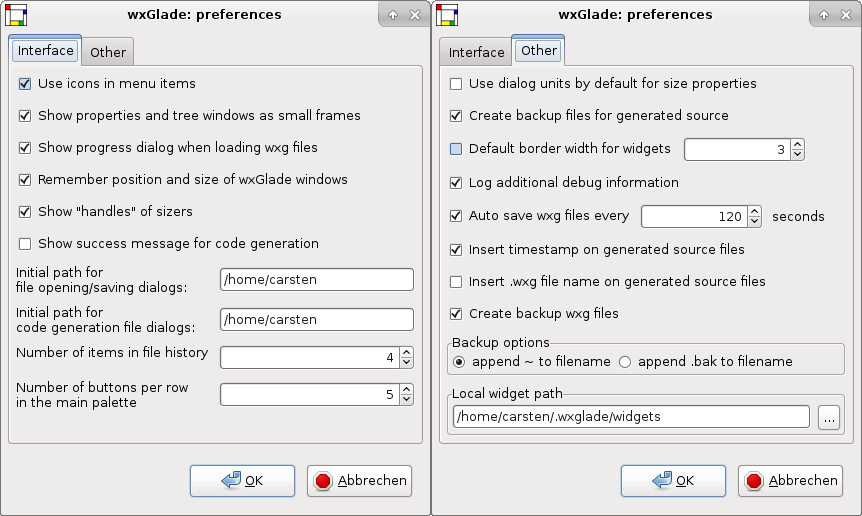862x516 pixels.
Task: Toggle Auto save wxg files checkbox
Action: coord(456,215)
